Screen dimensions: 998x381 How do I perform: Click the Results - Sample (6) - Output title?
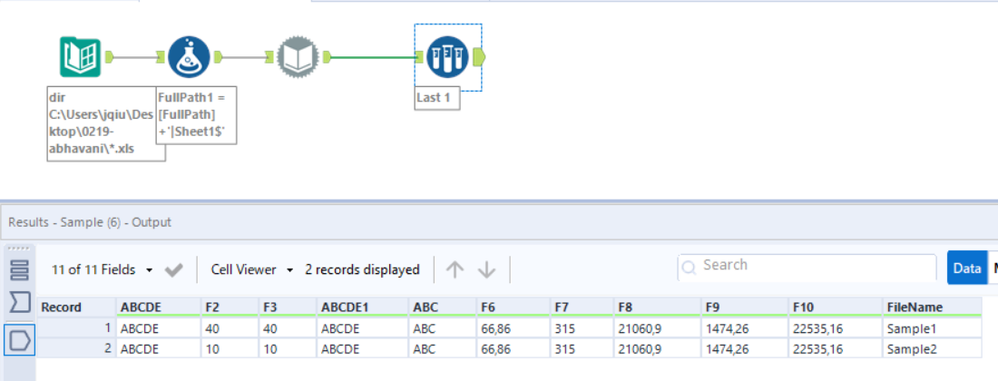pyautogui.click(x=90, y=223)
